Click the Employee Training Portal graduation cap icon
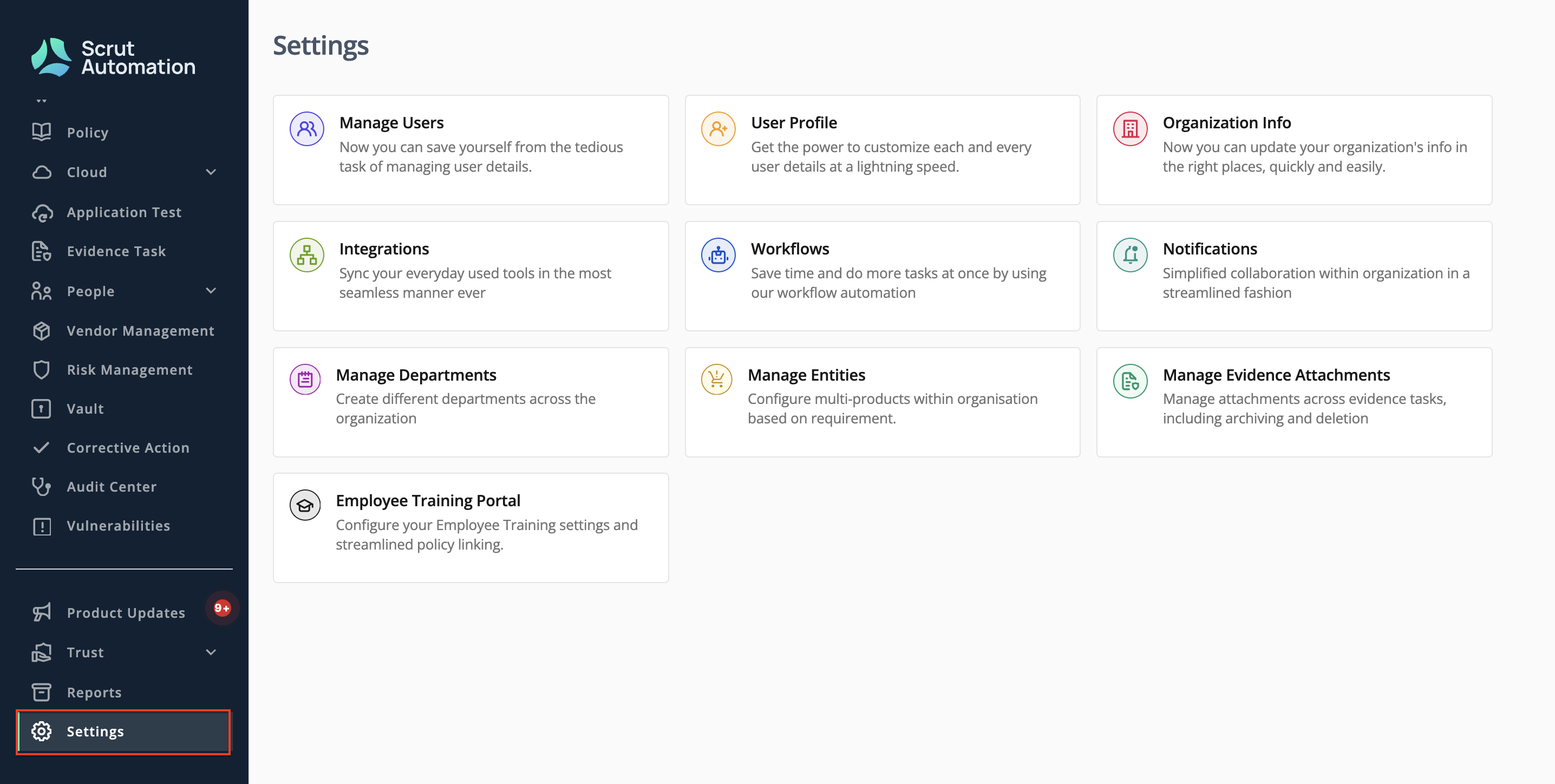1555x784 pixels. [x=305, y=505]
